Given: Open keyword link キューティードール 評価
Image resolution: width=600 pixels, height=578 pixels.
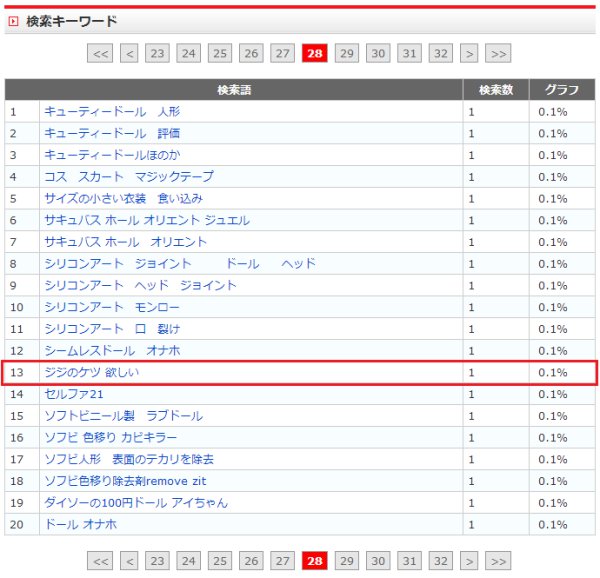Looking at the screenshot, I should click(x=112, y=134).
